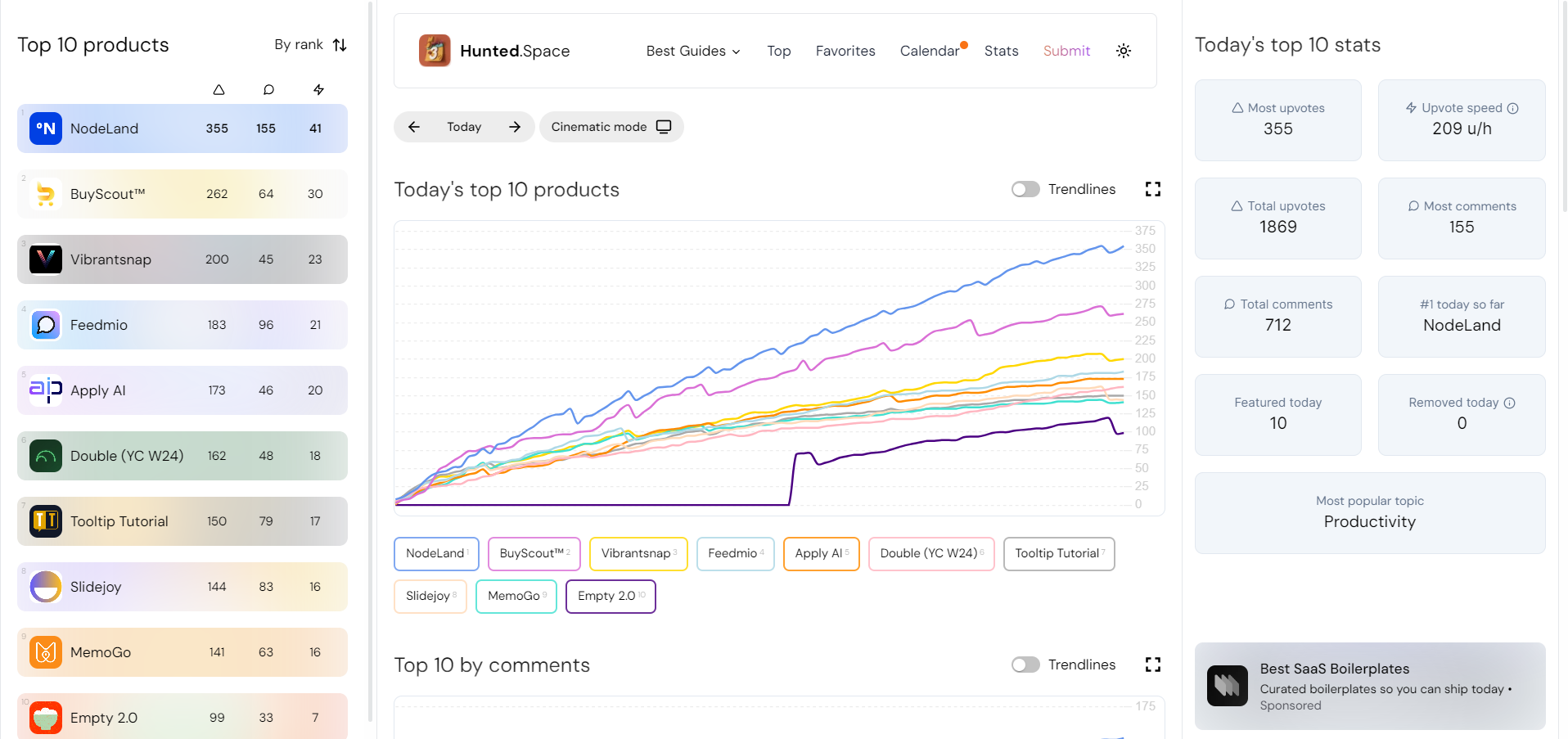Click the Feedmio product icon
The height and width of the screenshot is (739, 1568).
click(46, 325)
